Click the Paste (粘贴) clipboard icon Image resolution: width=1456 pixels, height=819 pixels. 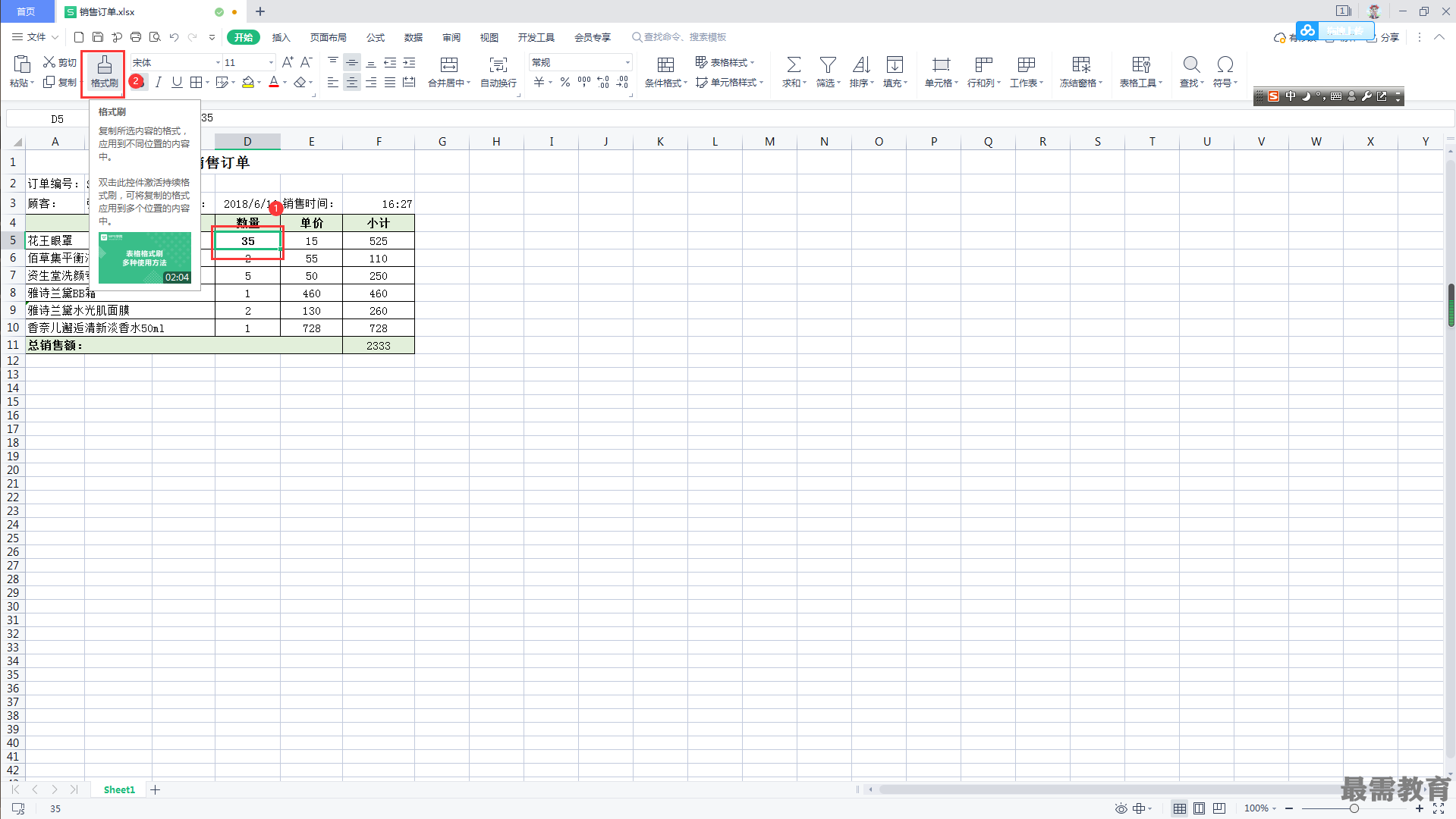pyautogui.click(x=22, y=65)
